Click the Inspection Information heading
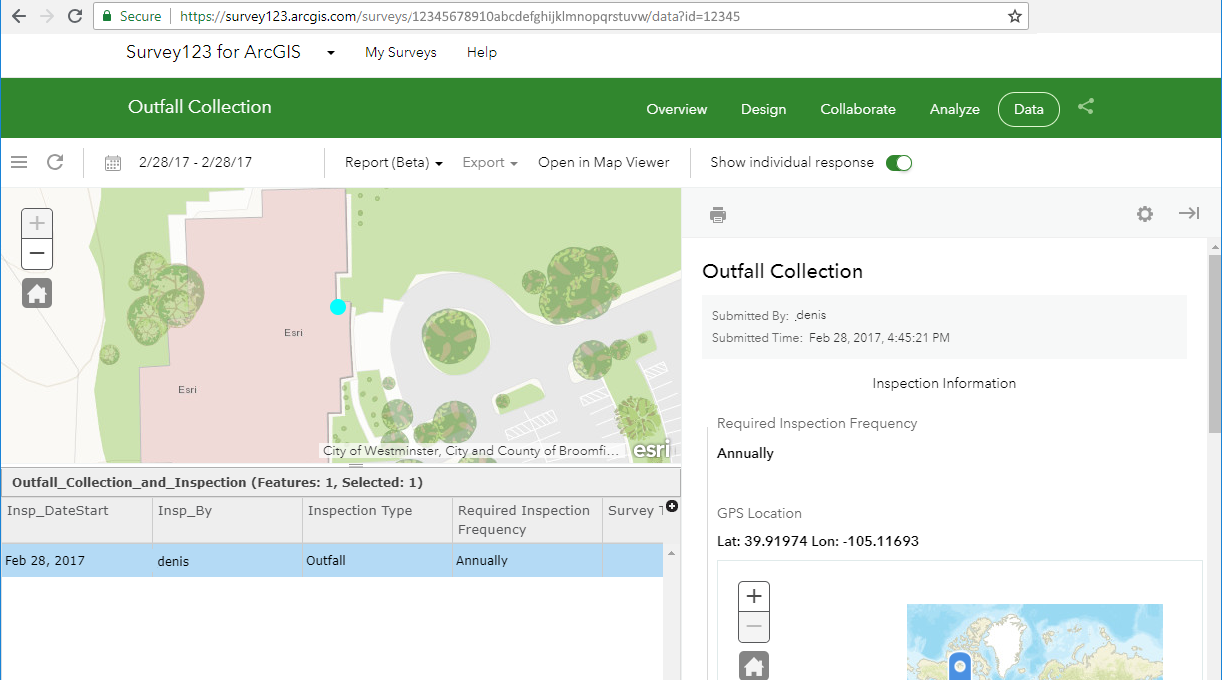1222x680 pixels. coord(944,383)
